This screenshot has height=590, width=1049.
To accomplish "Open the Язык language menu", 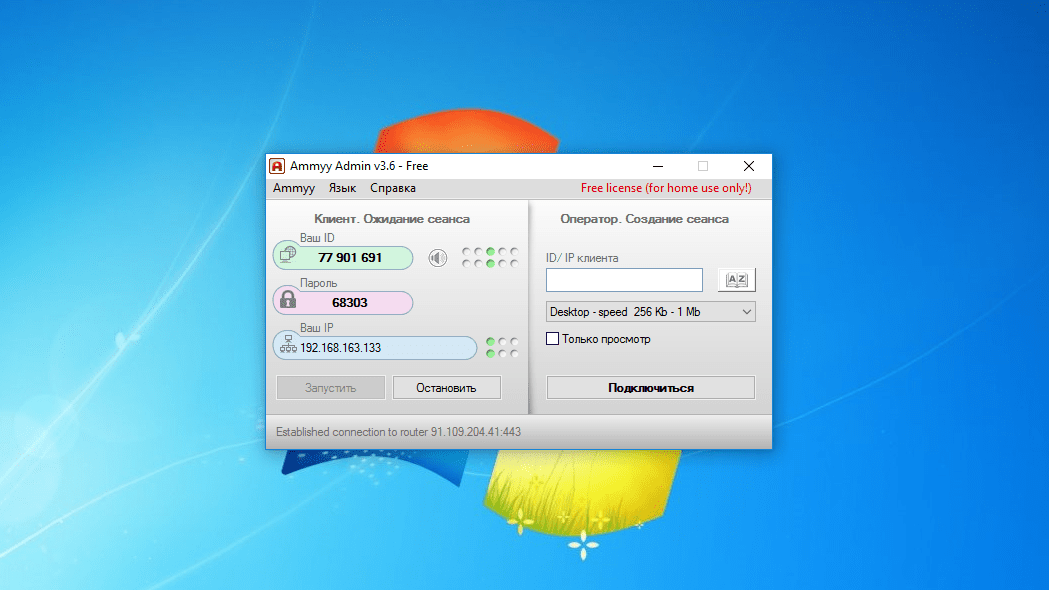I will point(342,188).
